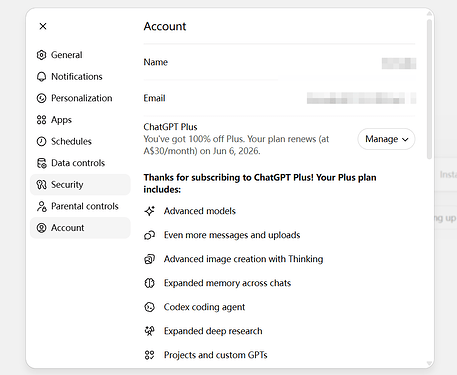The height and width of the screenshot is (375, 457).
Task: Select the Apps section
Action: pyautogui.click(x=80, y=120)
